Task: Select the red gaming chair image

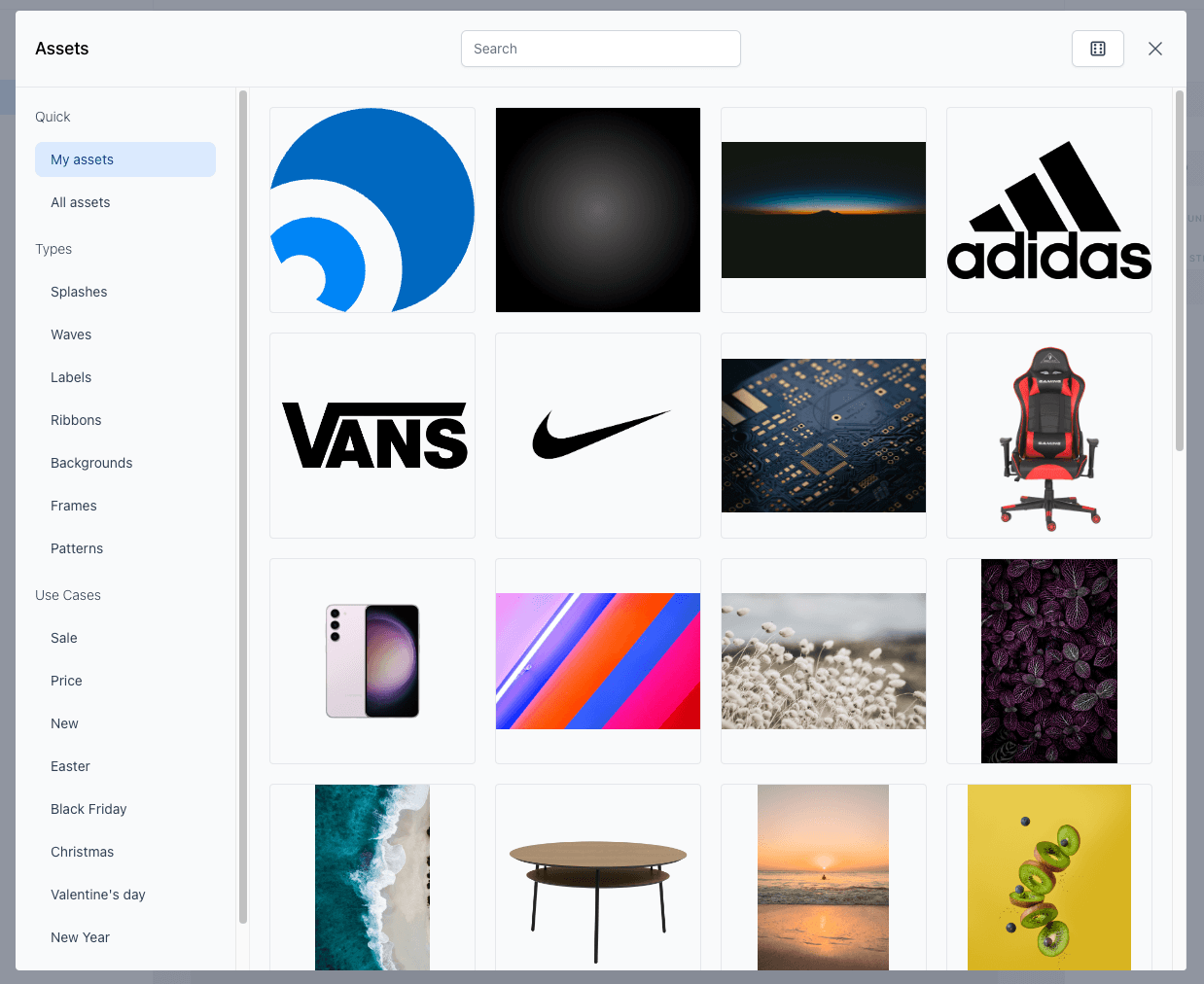Action: [x=1048, y=436]
